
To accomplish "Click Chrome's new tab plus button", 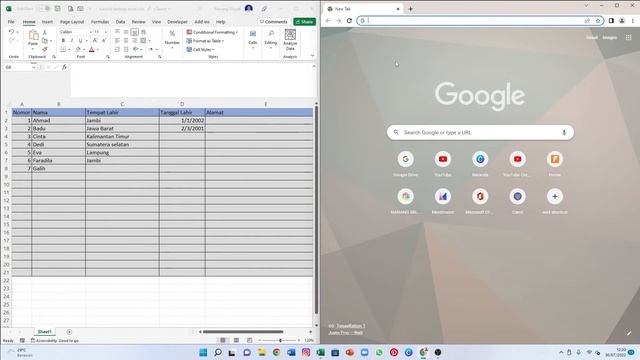I will [410, 9].
